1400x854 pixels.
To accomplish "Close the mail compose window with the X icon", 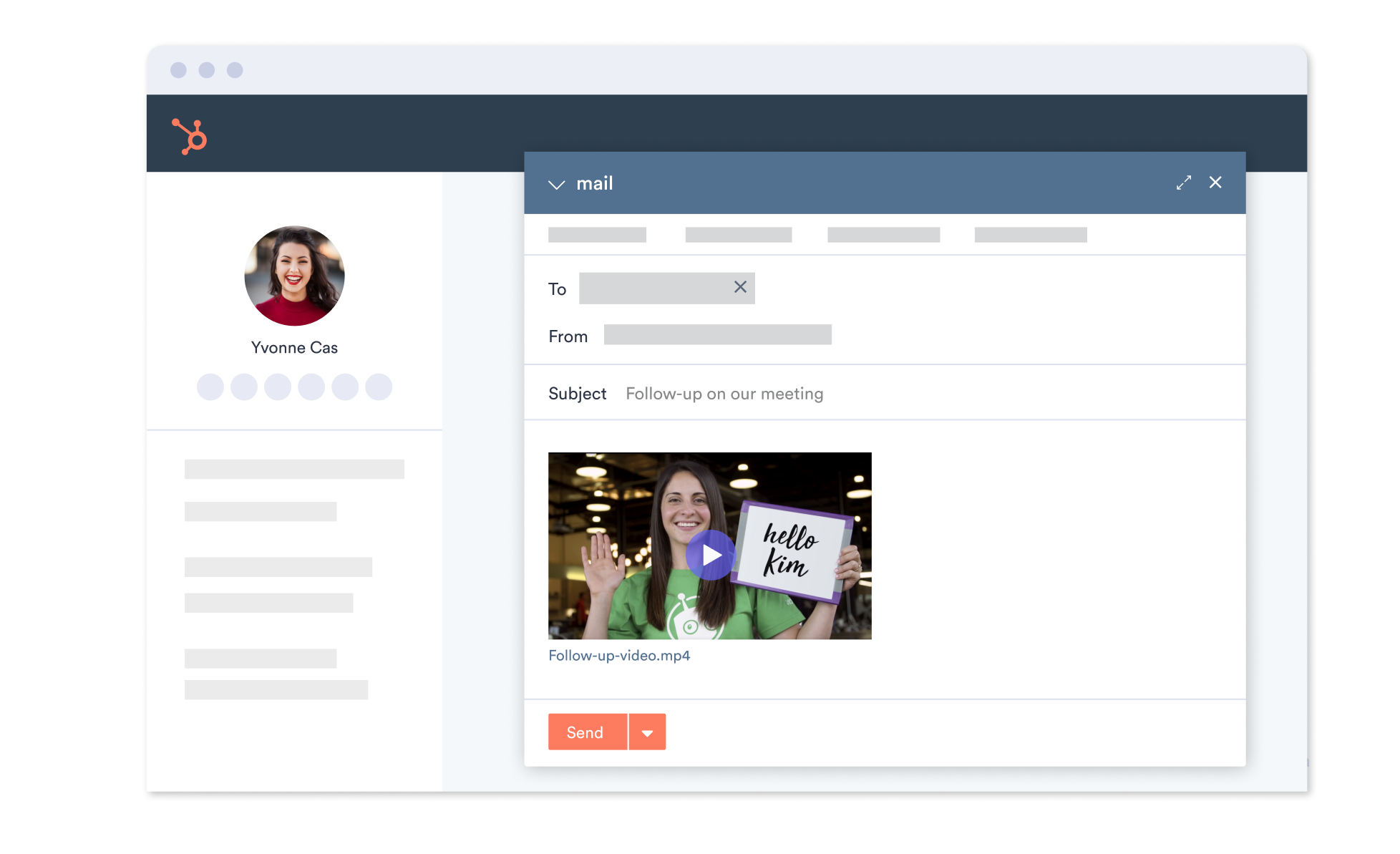I will 1215,183.
